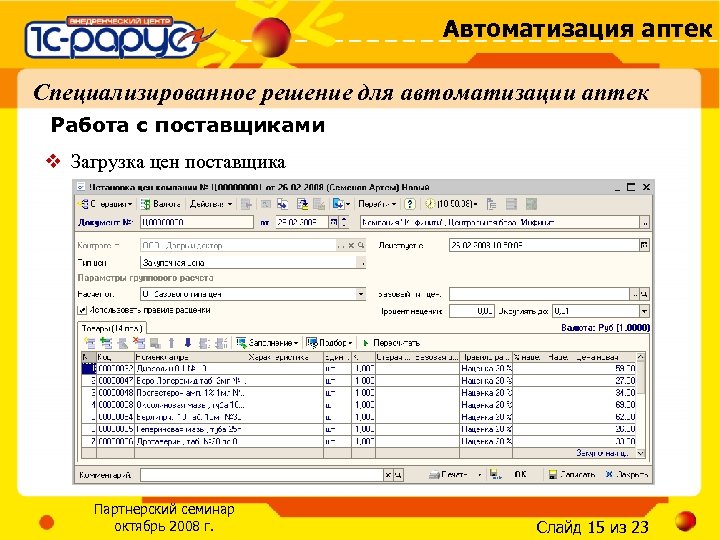The height and width of the screenshot is (540, 720).
Task: Click price cell 27.00
Action: tap(625, 381)
